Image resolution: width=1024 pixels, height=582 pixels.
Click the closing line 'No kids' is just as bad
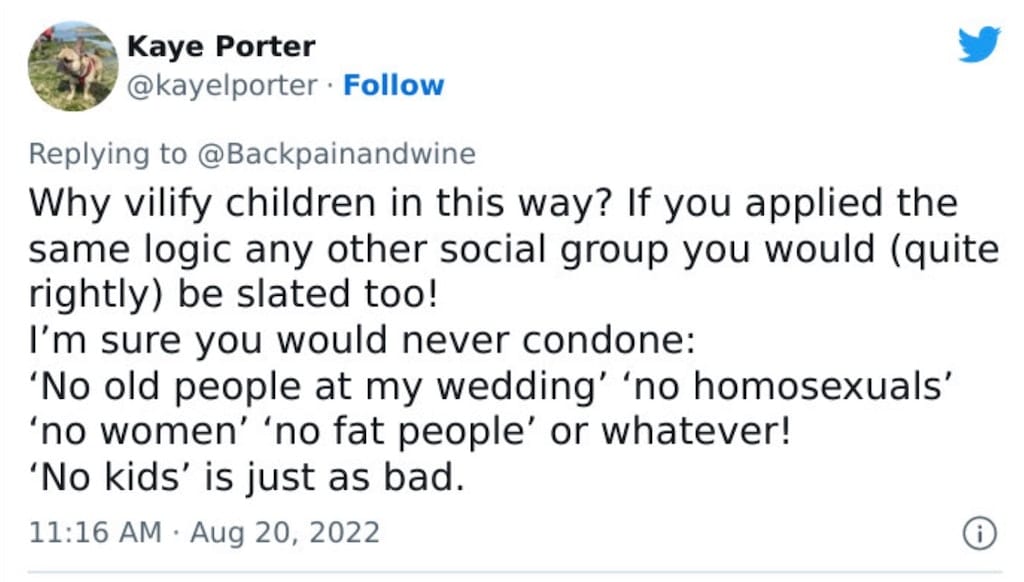pyautogui.click(x=247, y=477)
